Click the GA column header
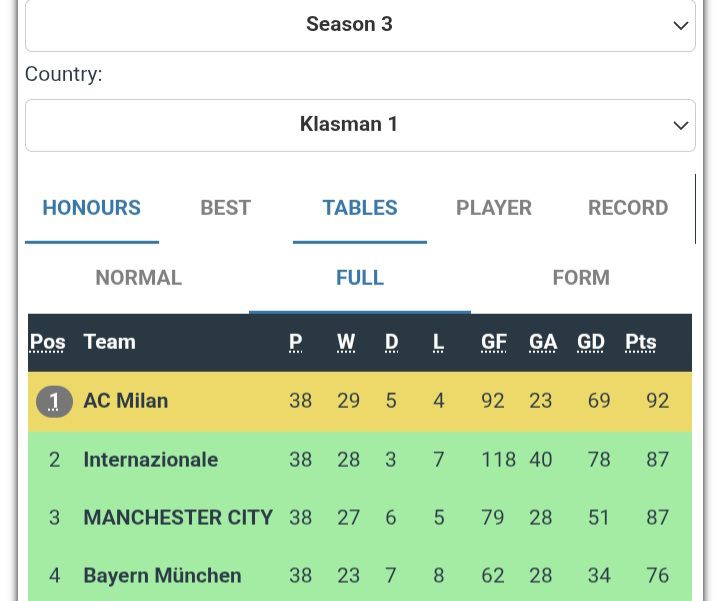Viewport: 720px width, 601px height. point(542,342)
